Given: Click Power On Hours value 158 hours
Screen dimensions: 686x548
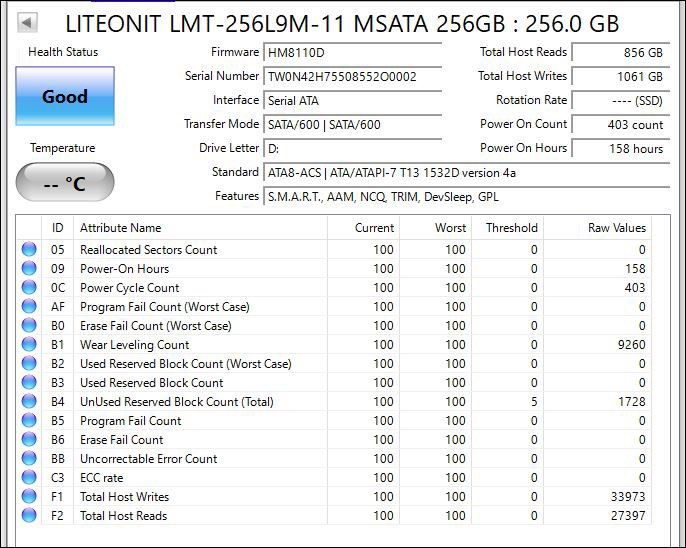Looking at the screenshot, I should tap(621, 149).
